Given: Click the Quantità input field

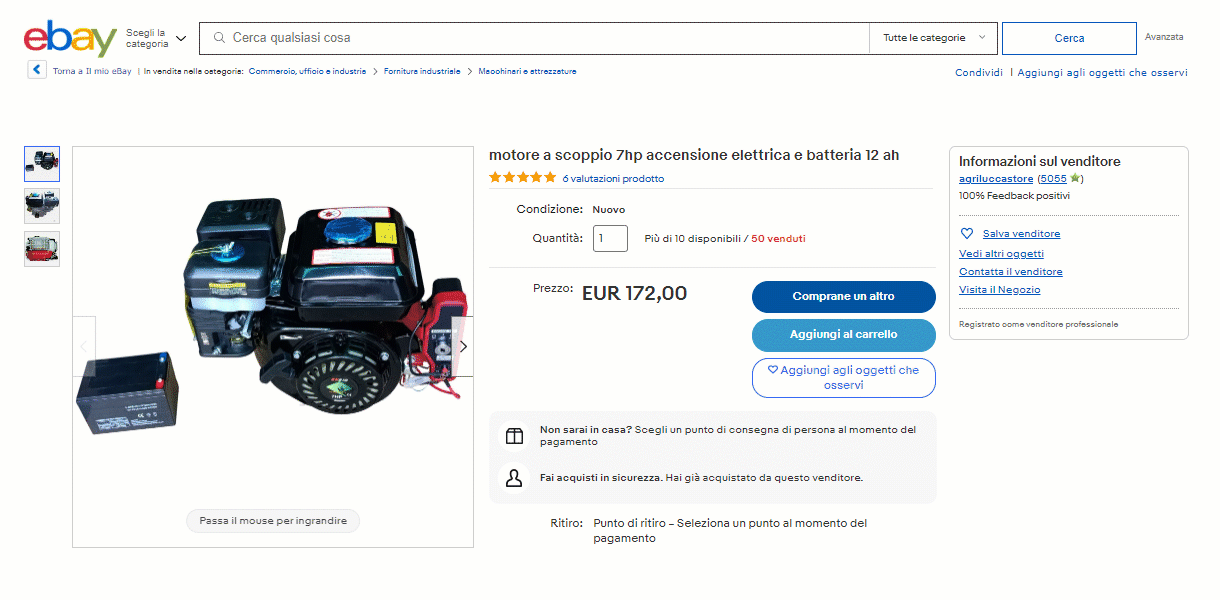Looking at the screenshot, I should (610, 239).
